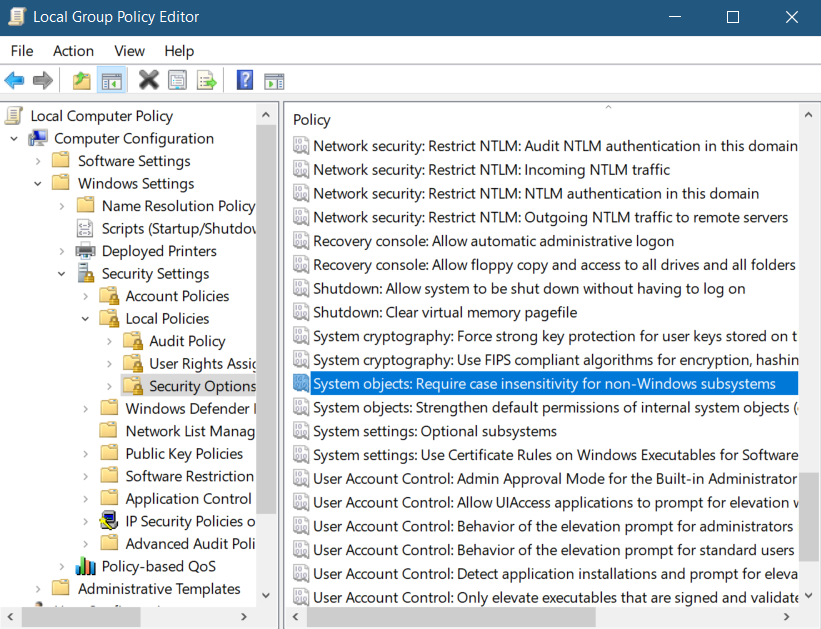Open the Help menu
Viewport: 821px width, 629px height.
pyautogui.click(x=179, y=51)
